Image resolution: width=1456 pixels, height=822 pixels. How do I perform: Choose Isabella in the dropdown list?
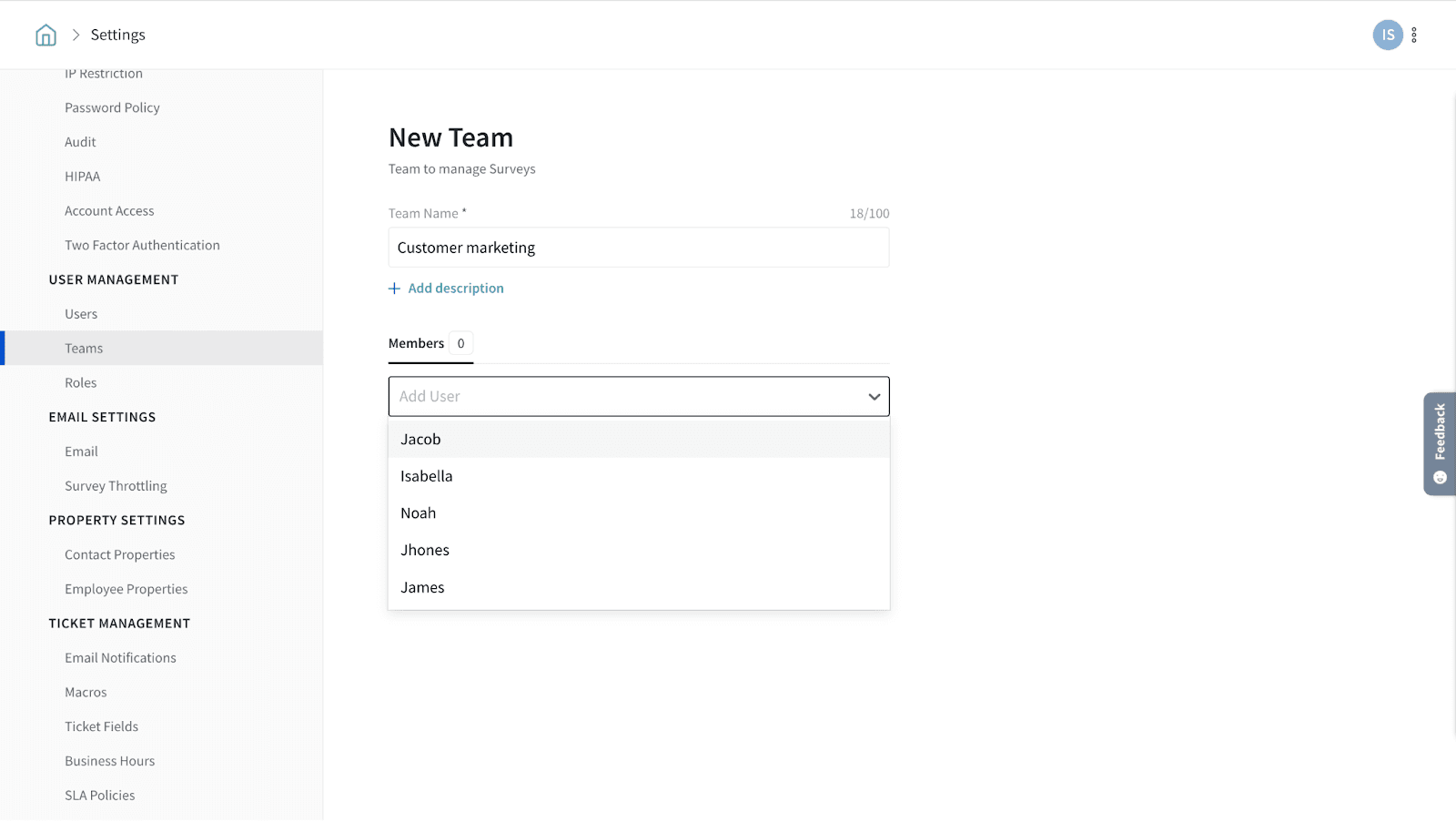[426, 476]
